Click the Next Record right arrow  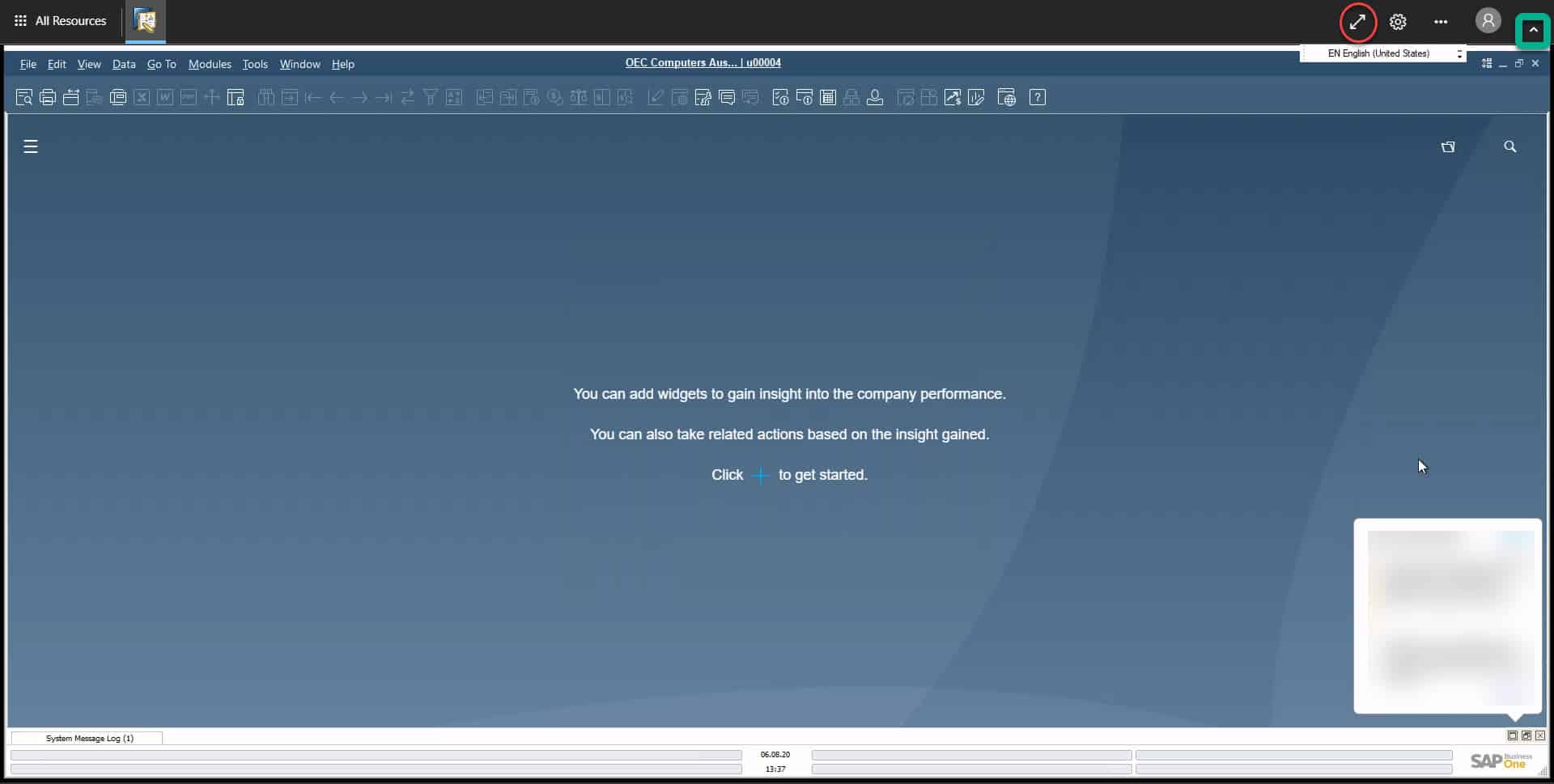360,98
